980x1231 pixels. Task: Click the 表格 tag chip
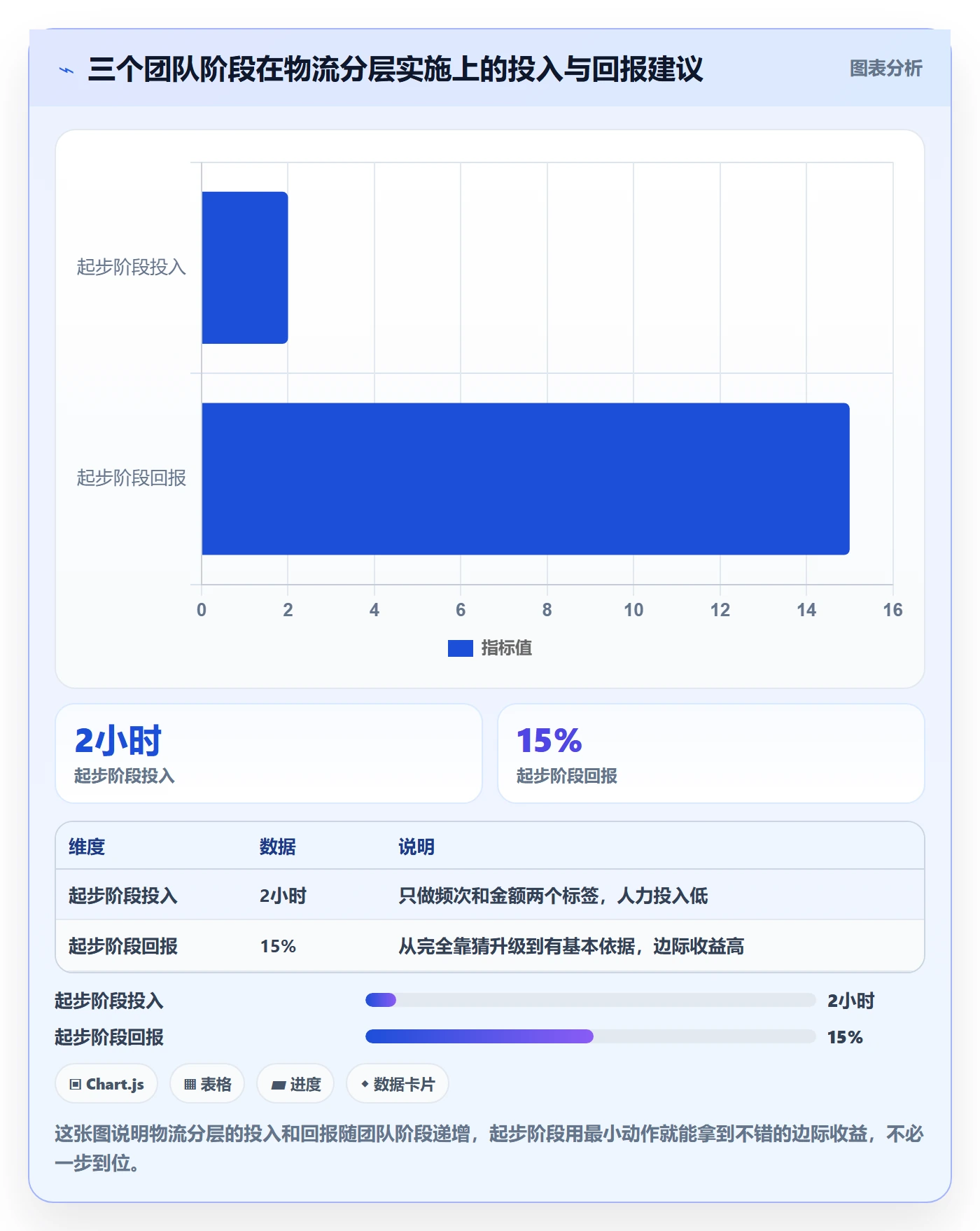[207, 1084]
